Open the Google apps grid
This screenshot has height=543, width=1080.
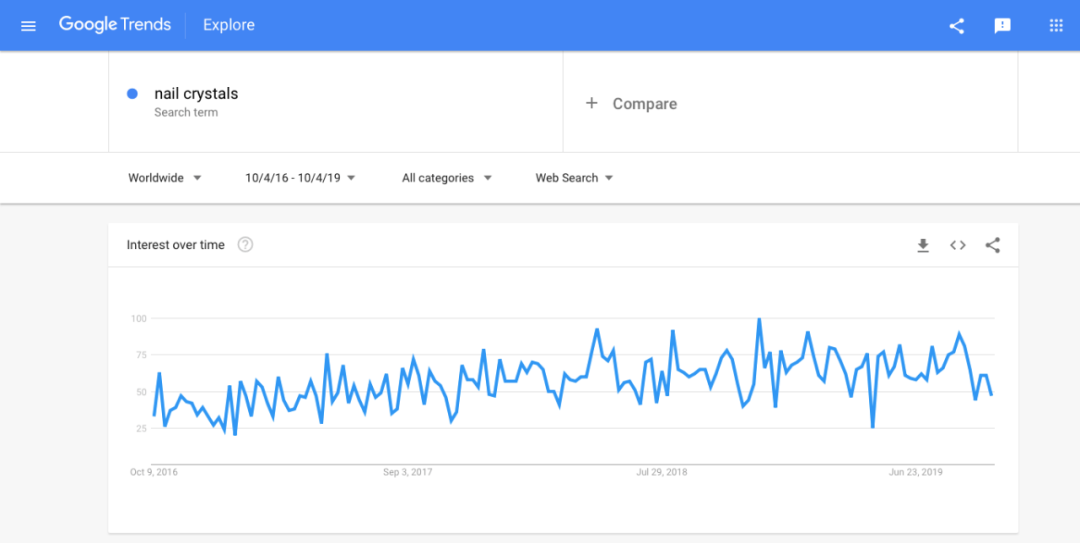click(x=1055, y=26)
